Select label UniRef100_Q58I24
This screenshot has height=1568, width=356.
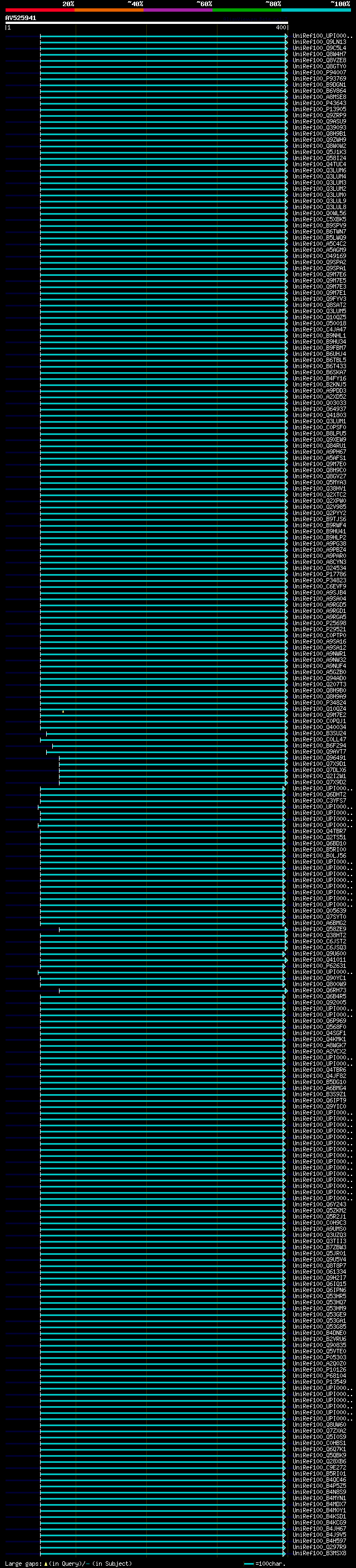[x=319, y=159]
